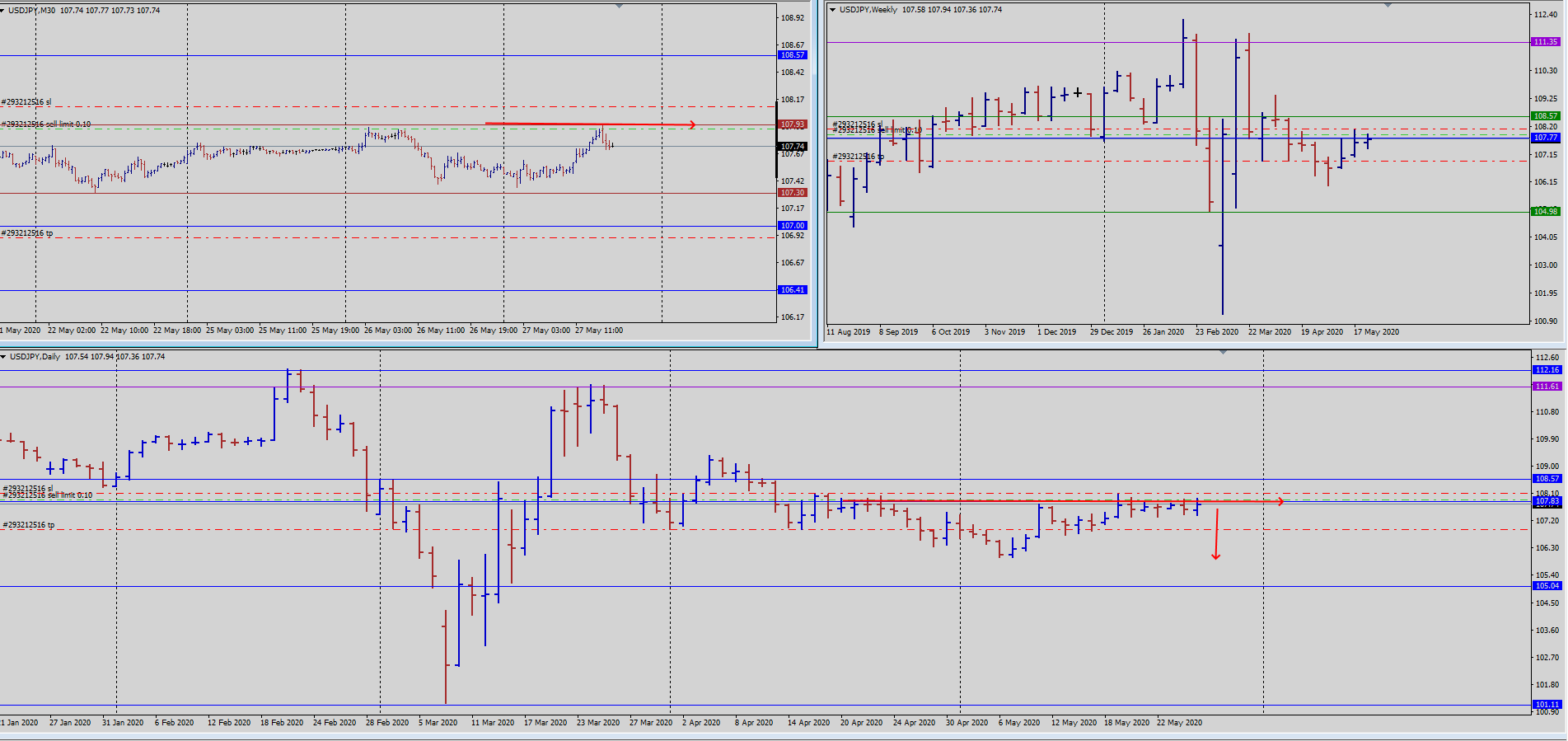
Task: Click the 30 Apr 2020 date label on Daily chart
Action: (967, 723)
